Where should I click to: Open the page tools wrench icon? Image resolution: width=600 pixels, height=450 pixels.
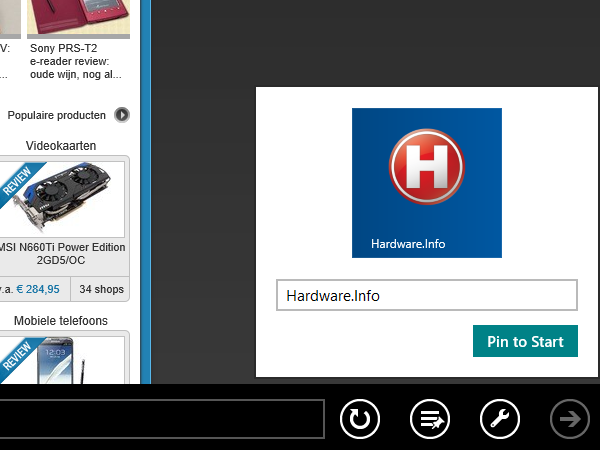500,419
